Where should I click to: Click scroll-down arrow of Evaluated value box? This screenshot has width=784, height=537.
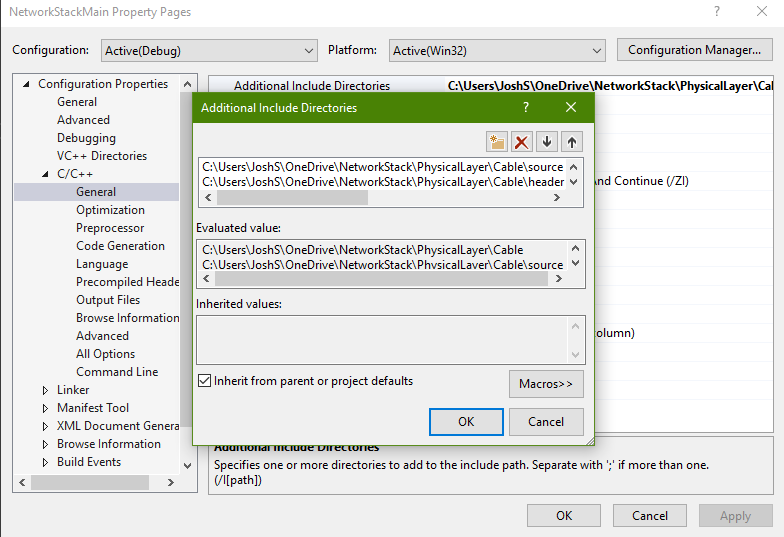point(576,263)
